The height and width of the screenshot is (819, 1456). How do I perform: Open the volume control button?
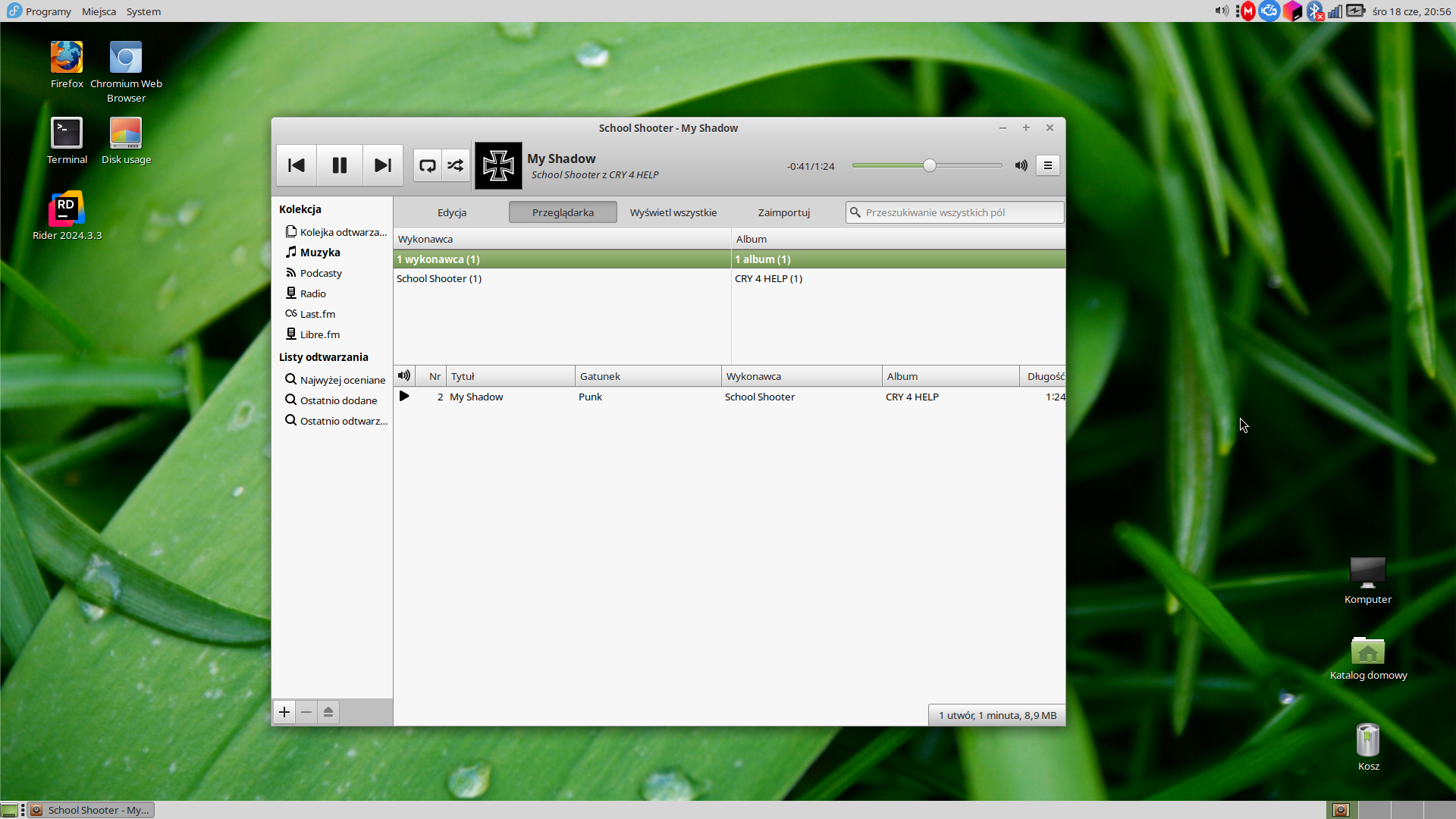pyautogui.click(x=1021, y=165)
